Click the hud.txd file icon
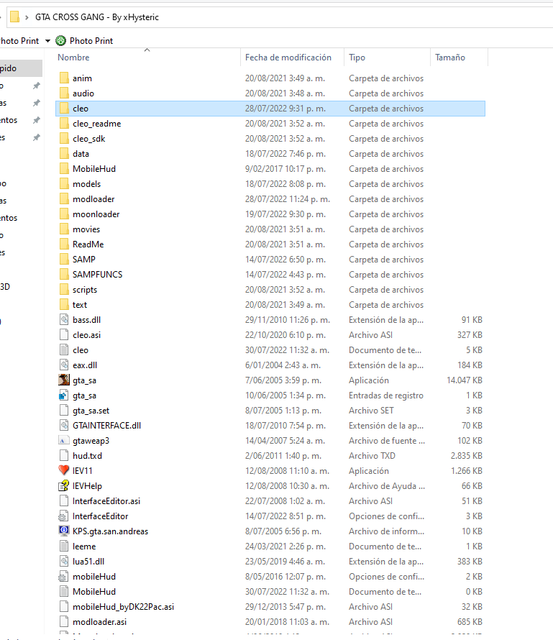 (x=64, y=456)
